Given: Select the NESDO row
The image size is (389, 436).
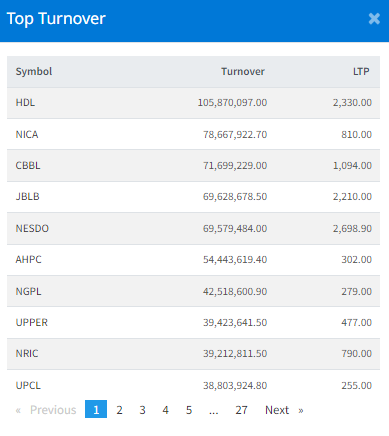Looking at the screenshot, I should point(193,229).
